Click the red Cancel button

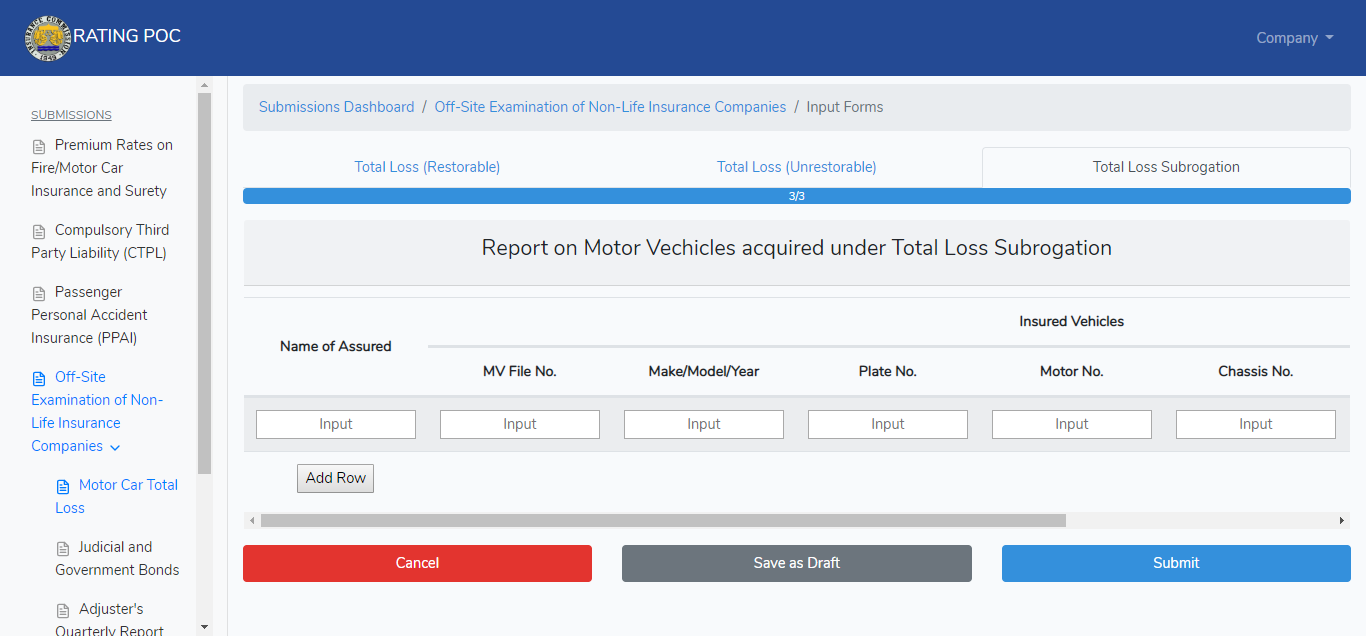[x=417, y=563]
